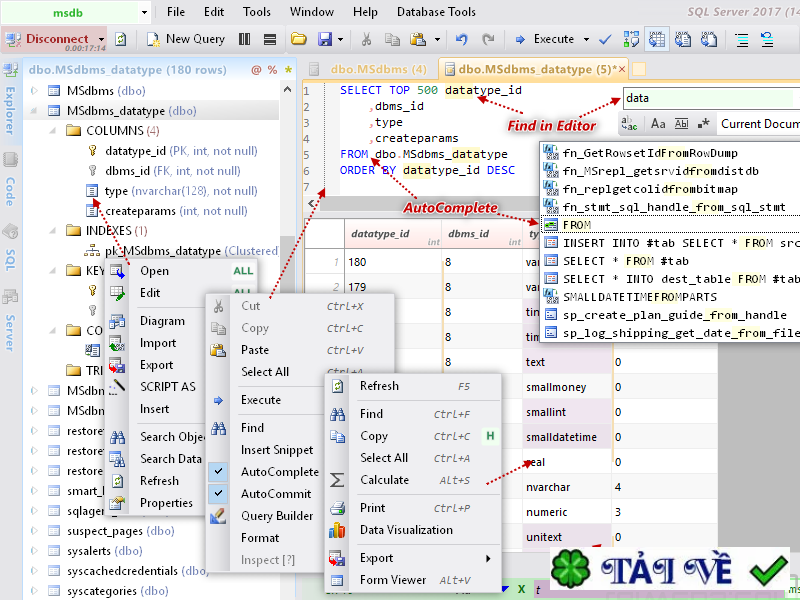This screenshot has width=800, height=600.
Task: Click the scissors Cut icon in toolbar
Action: 366,39
